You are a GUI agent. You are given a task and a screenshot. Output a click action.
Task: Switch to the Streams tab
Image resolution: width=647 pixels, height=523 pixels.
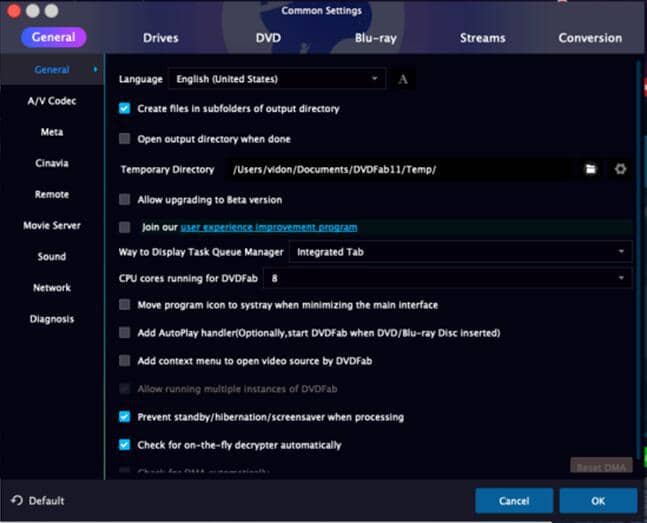point(483,38)
